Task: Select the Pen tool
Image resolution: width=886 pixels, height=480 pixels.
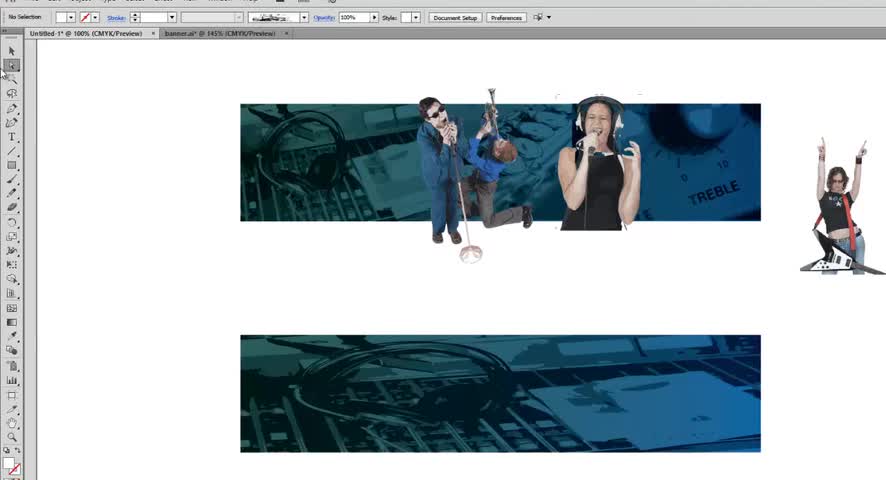Action: tap(12, 109)
